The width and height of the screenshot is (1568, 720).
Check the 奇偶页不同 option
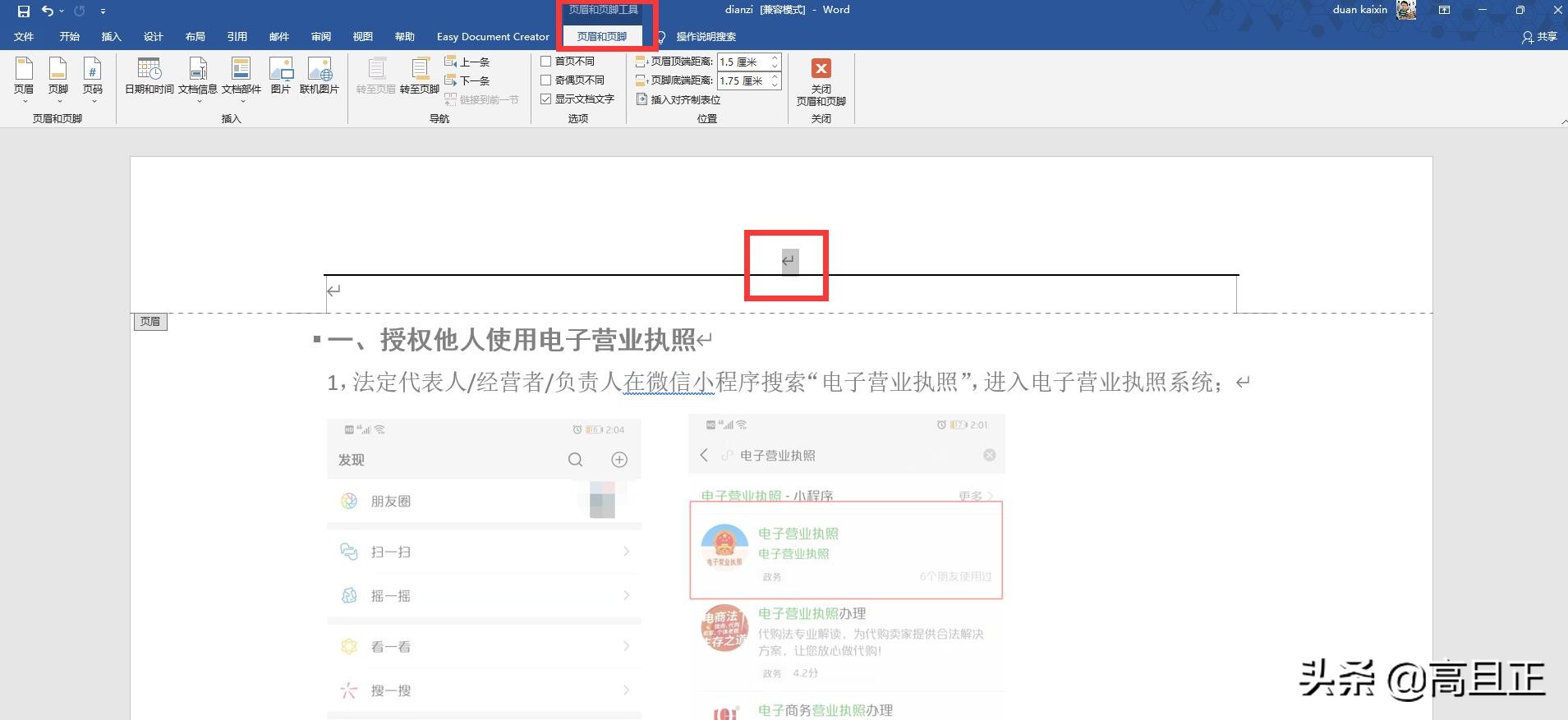point(546,80)
